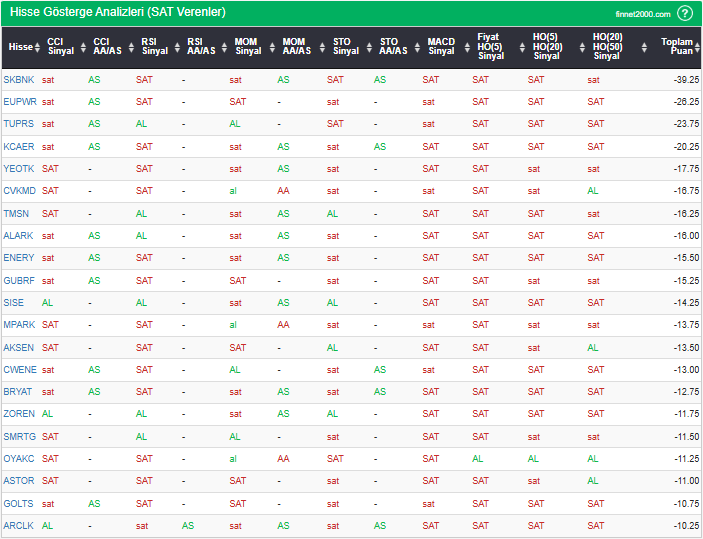Viewport: 703px width, 539px height.
Task: Select OYAKC Fiyat HO(5) signal AL
Action: [477, 459]
